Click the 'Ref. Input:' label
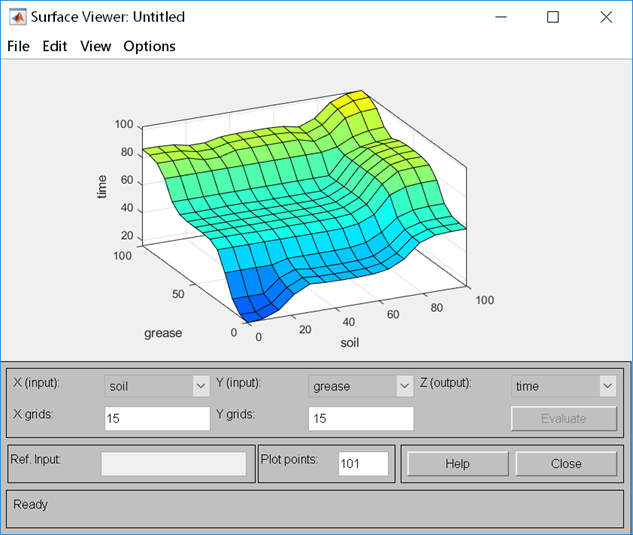This screenshot has height=535, width=633. click(x=36, y=459)
